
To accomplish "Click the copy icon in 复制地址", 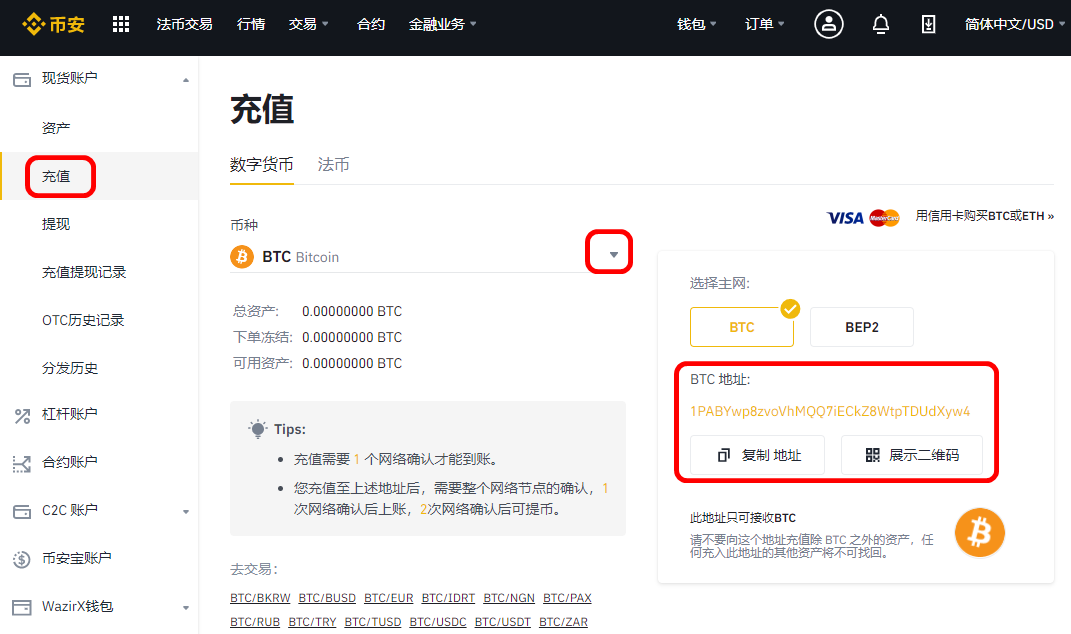I will coord(724,455).
